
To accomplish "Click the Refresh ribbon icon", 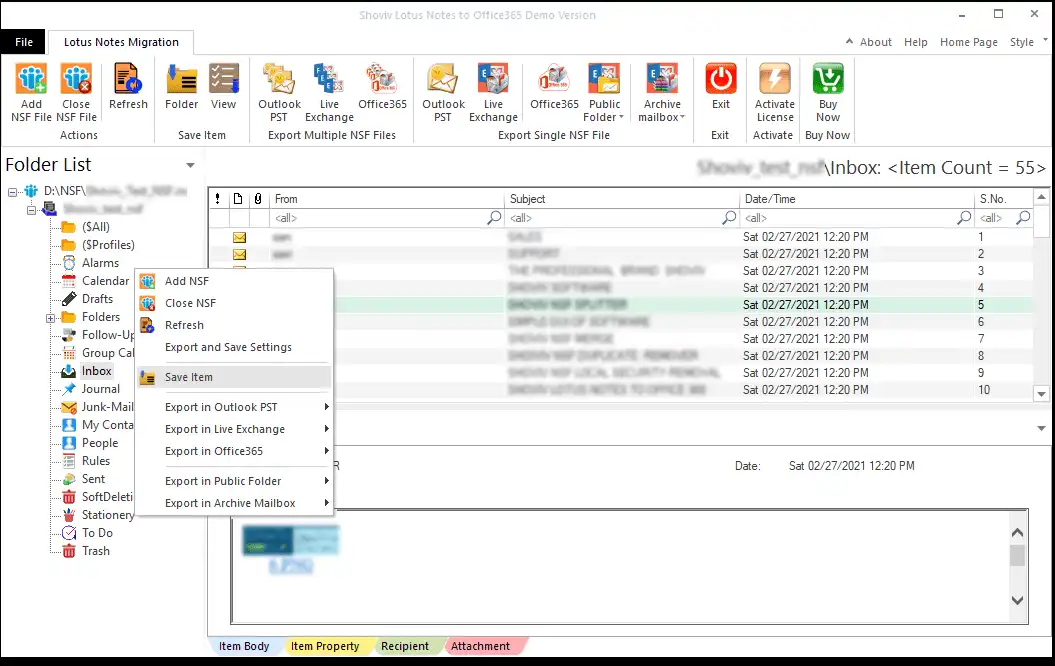I will [128, 86].
